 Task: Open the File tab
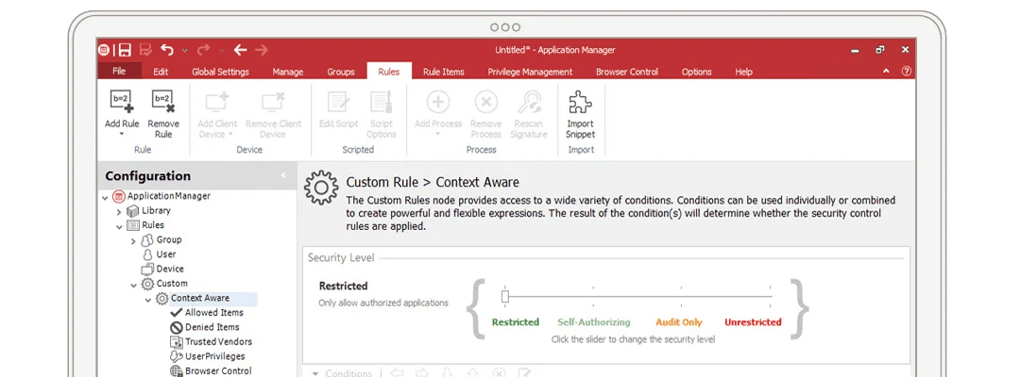coord(119,72)
